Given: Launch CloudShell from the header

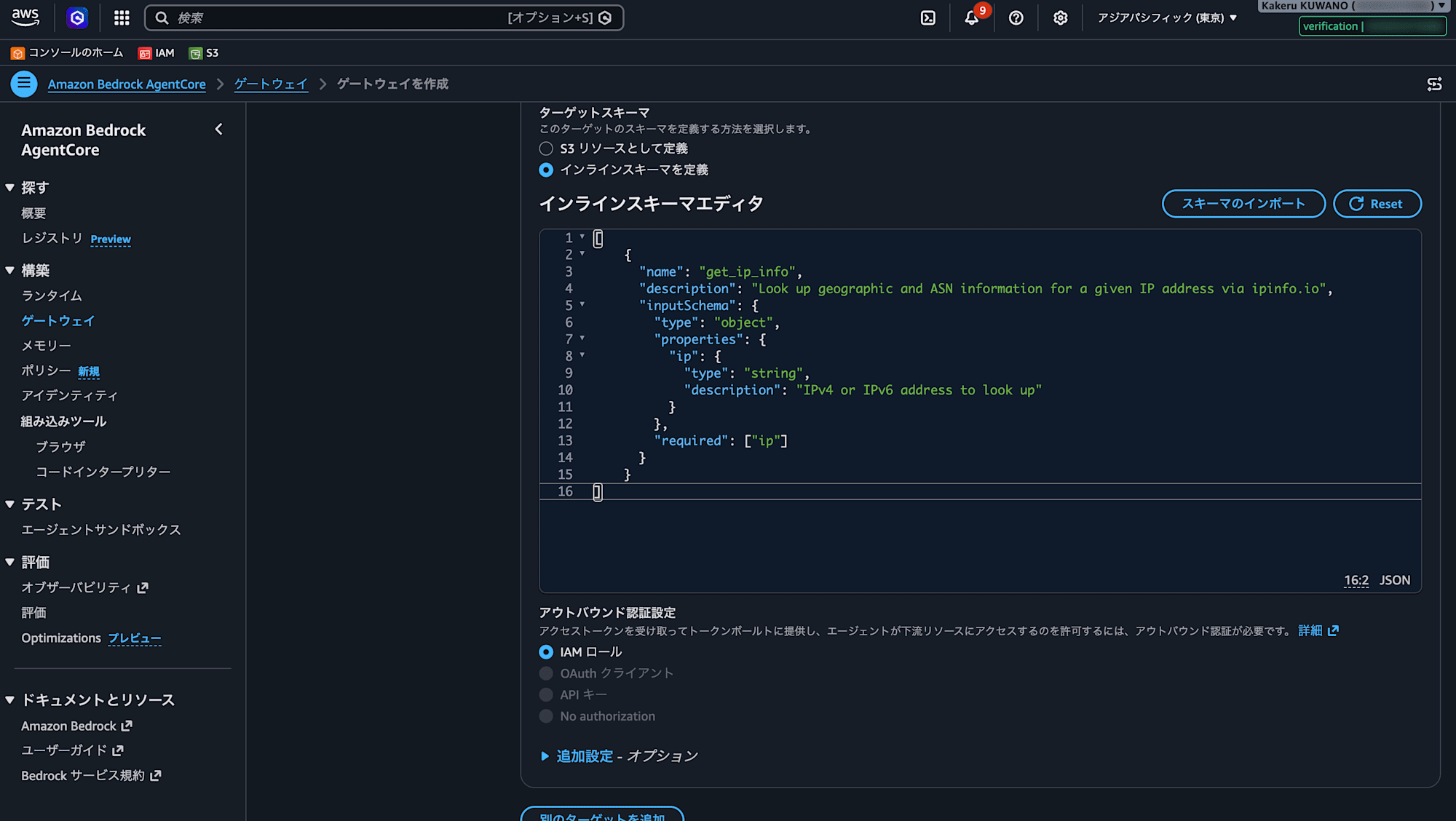Looking at the screenshot, I should click(x=928, y=17).
